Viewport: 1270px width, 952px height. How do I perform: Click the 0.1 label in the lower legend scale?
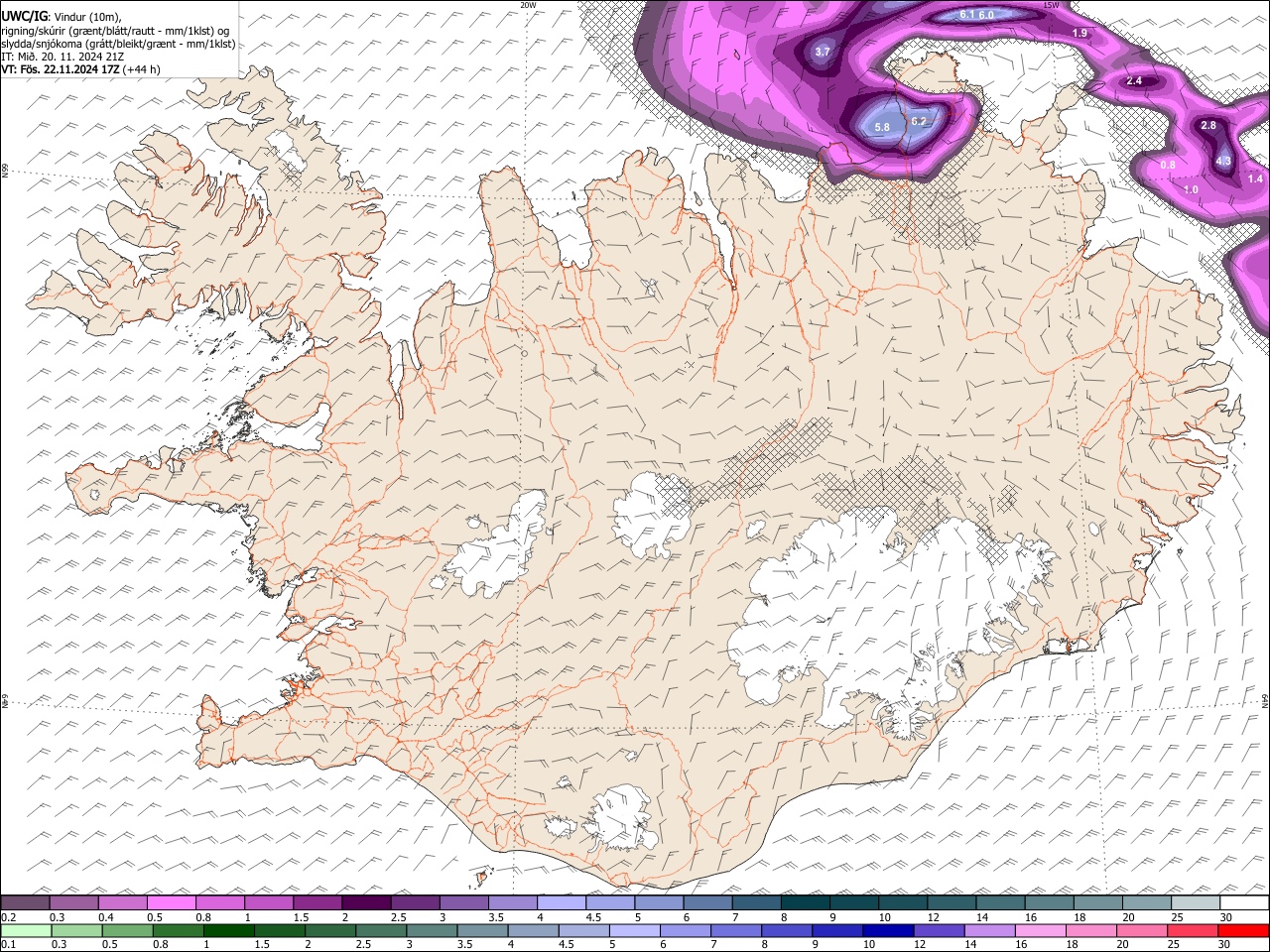[8, 945]
